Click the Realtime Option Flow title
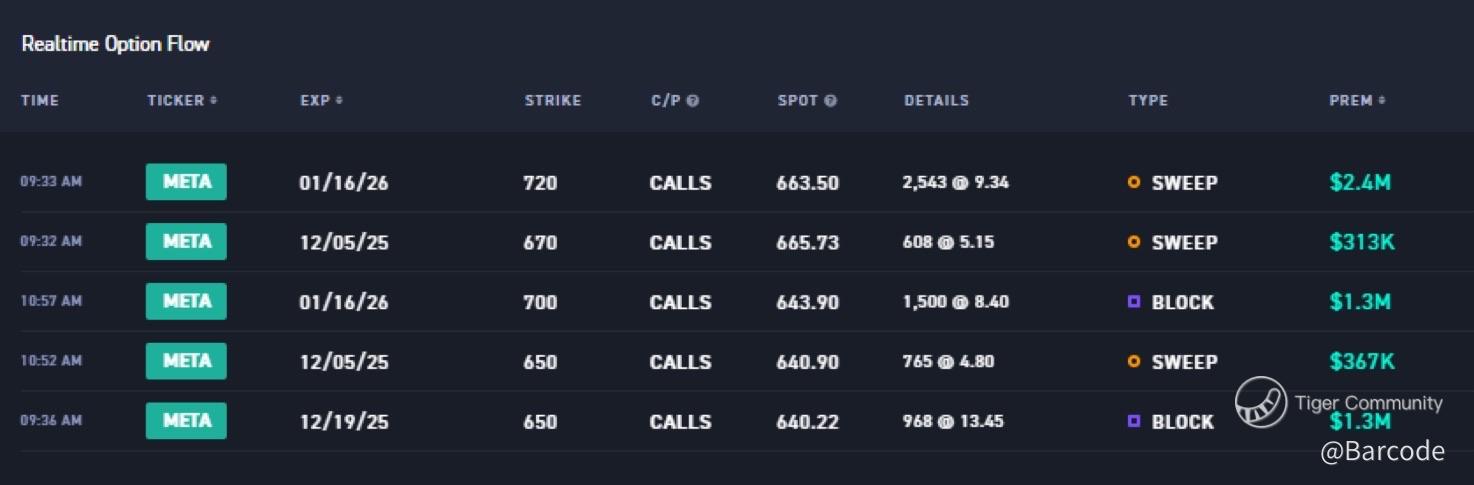 [115, 44]
